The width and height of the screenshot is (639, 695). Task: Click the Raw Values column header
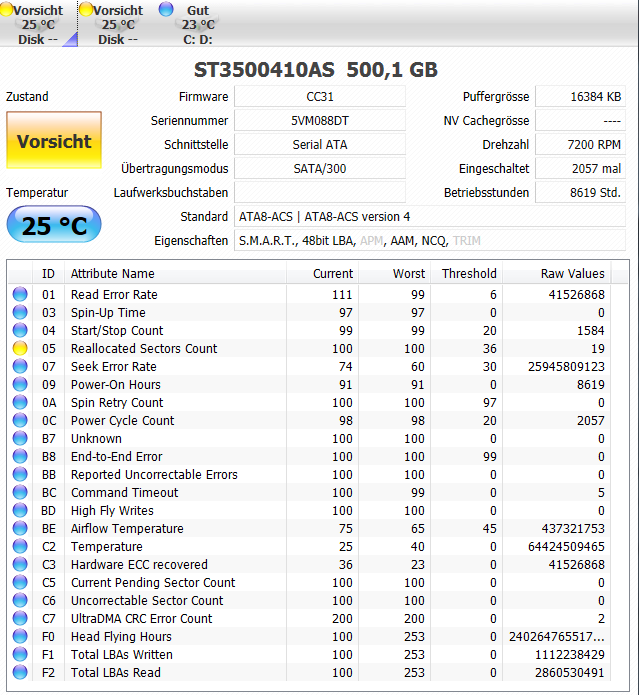pos(557,273)
